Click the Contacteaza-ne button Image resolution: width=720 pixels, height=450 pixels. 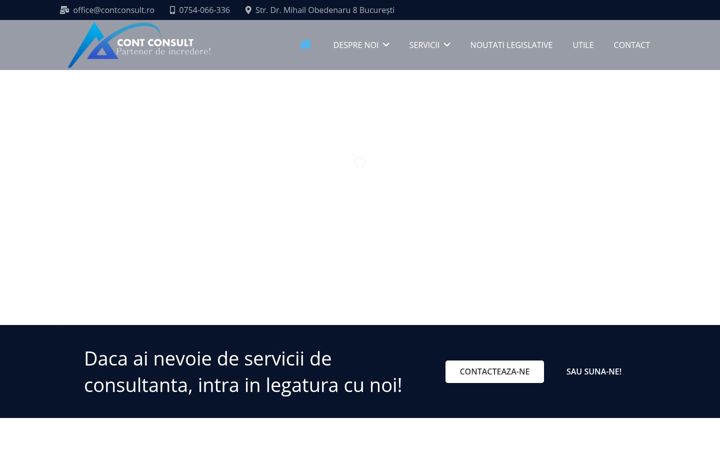495,371
